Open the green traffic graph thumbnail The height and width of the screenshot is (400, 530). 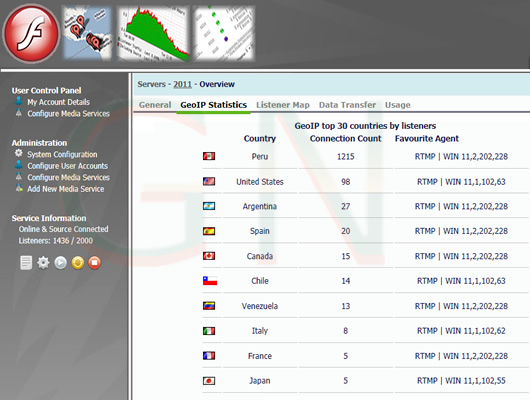(153, 33)
